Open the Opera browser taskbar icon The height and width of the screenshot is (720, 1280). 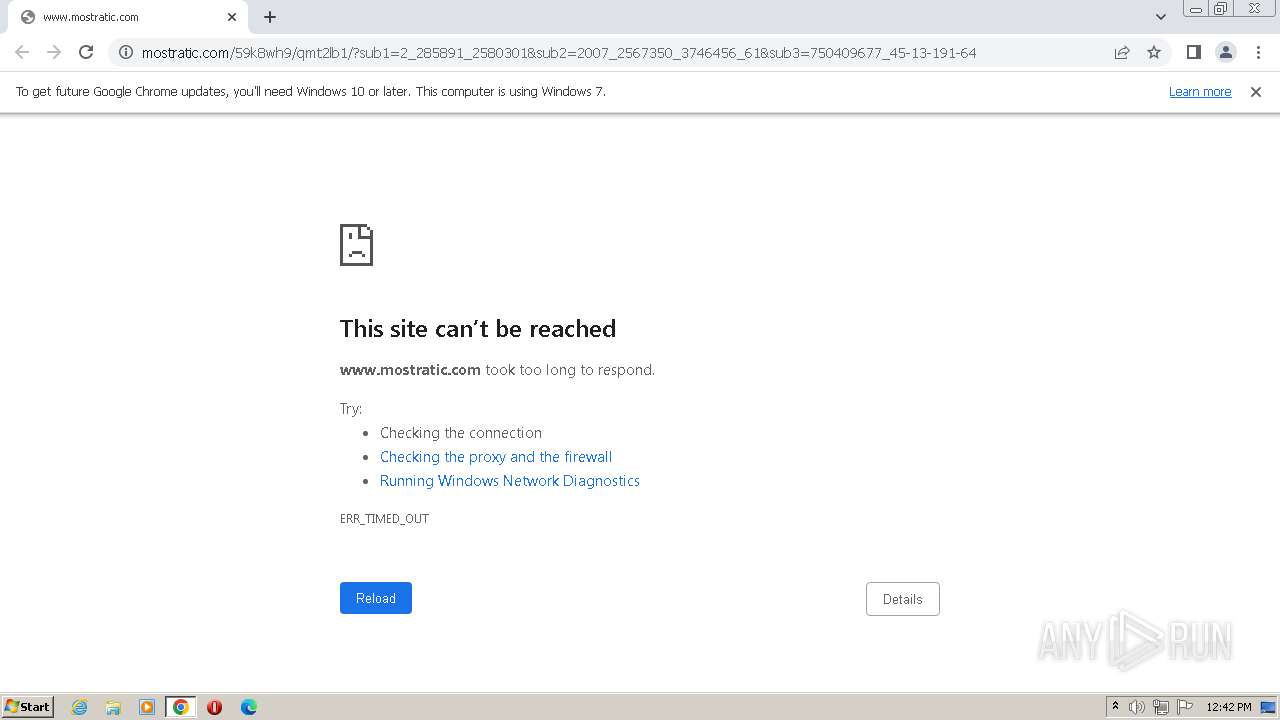(214, 707)
